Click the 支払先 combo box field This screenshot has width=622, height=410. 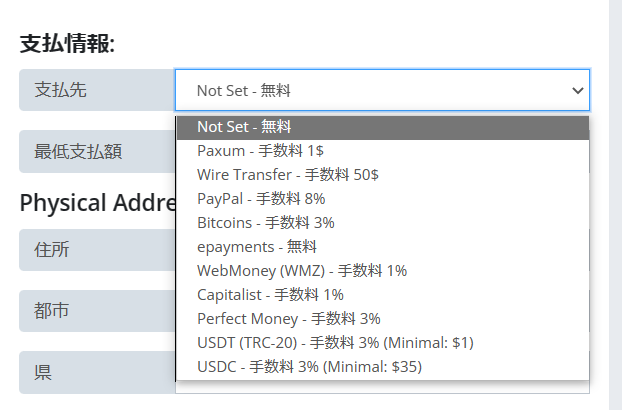370,90
